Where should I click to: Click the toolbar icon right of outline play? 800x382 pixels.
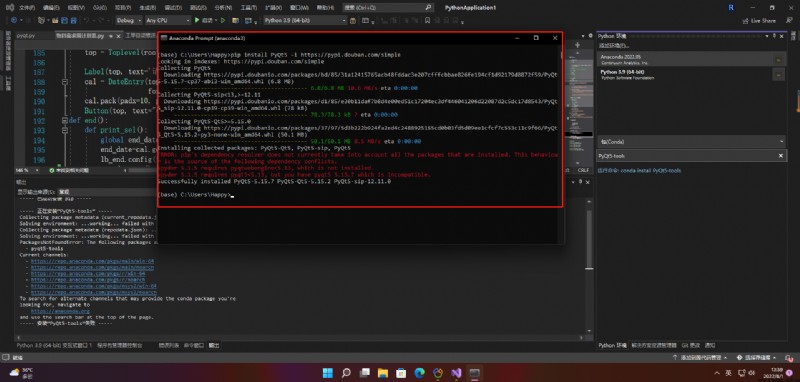coord(235,20)
